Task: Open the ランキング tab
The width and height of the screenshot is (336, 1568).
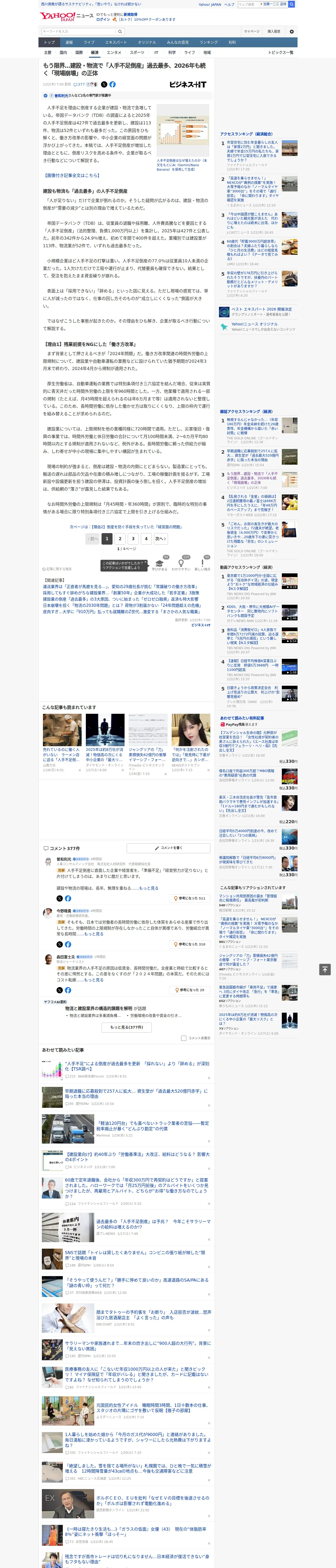Action: pyautogui.click(x=209, y=43)
